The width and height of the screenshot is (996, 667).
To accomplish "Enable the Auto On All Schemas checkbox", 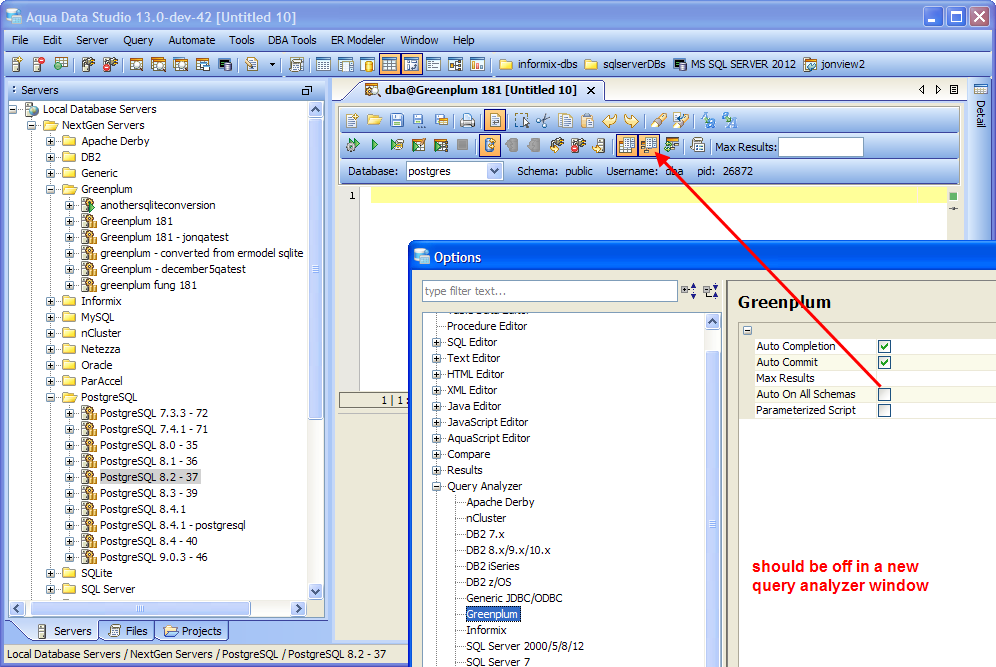I will pyautogui.click(x=884, y=394).
